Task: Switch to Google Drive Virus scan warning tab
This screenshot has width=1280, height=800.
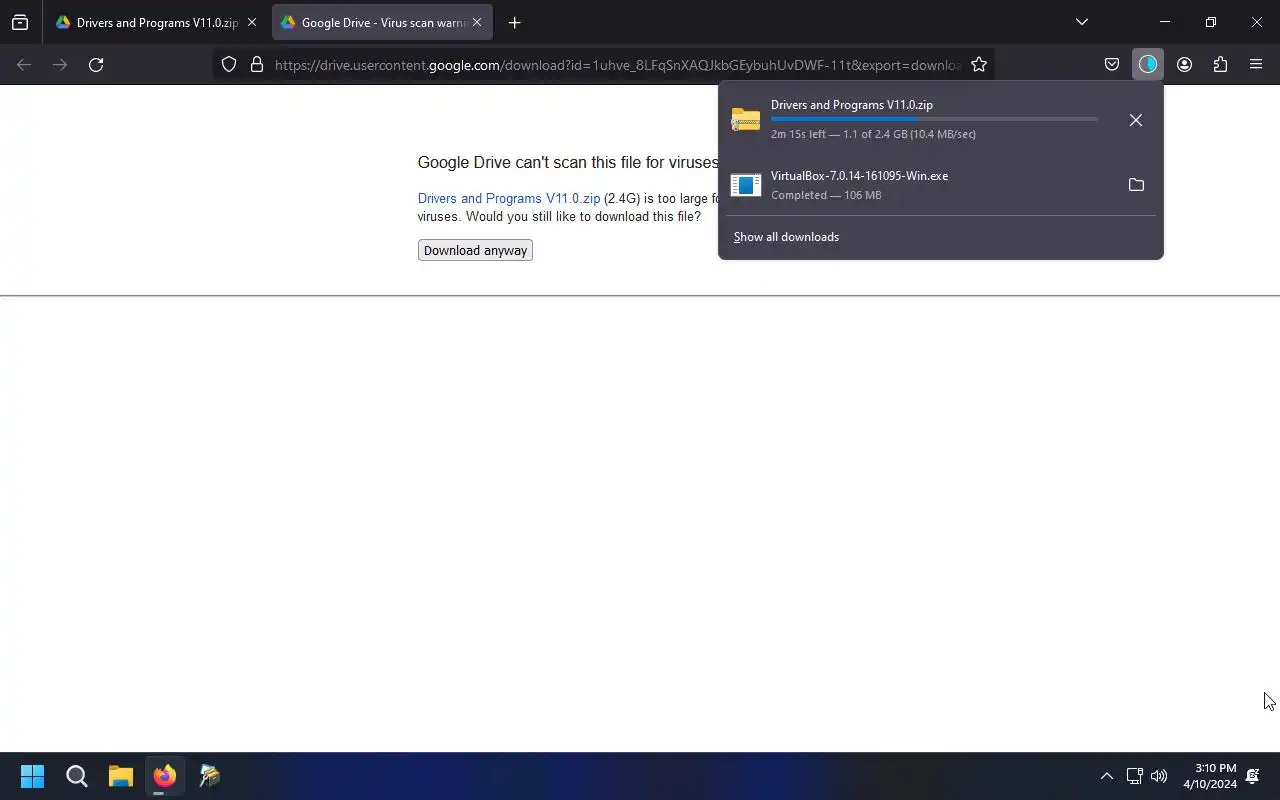Action: tap(382, 22)
